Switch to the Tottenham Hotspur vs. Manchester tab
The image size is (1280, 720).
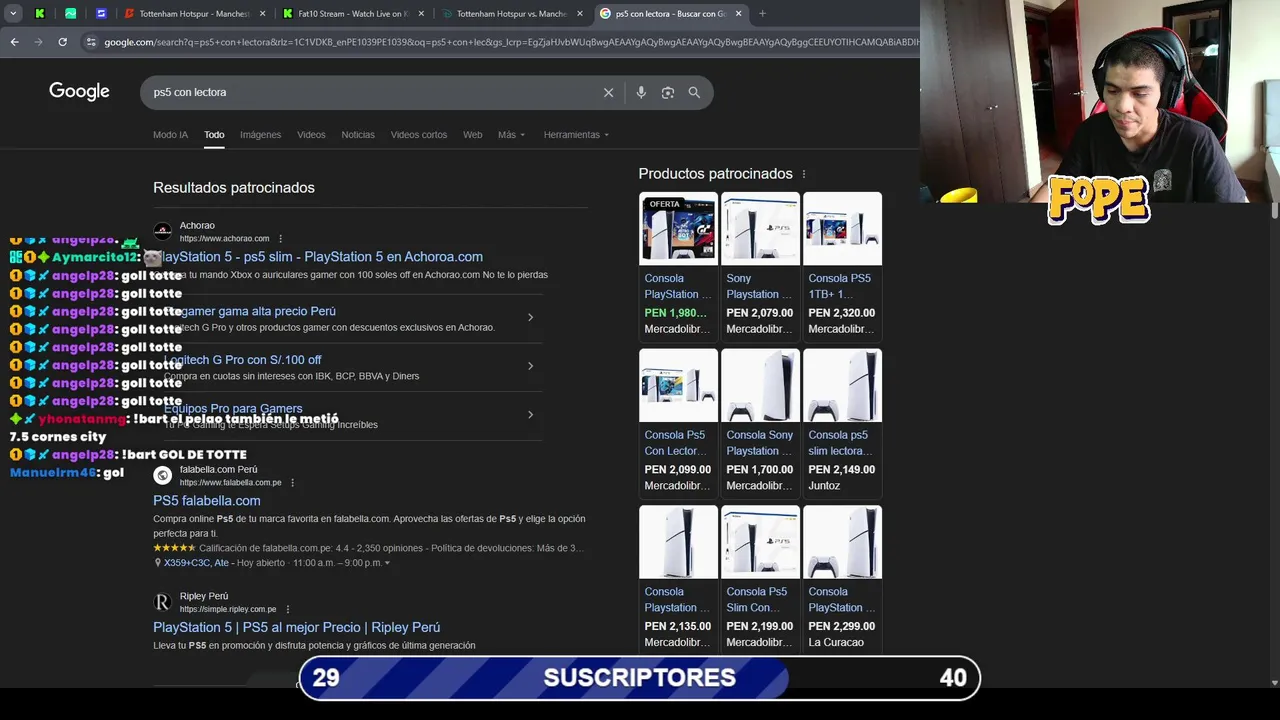(512, 14)
